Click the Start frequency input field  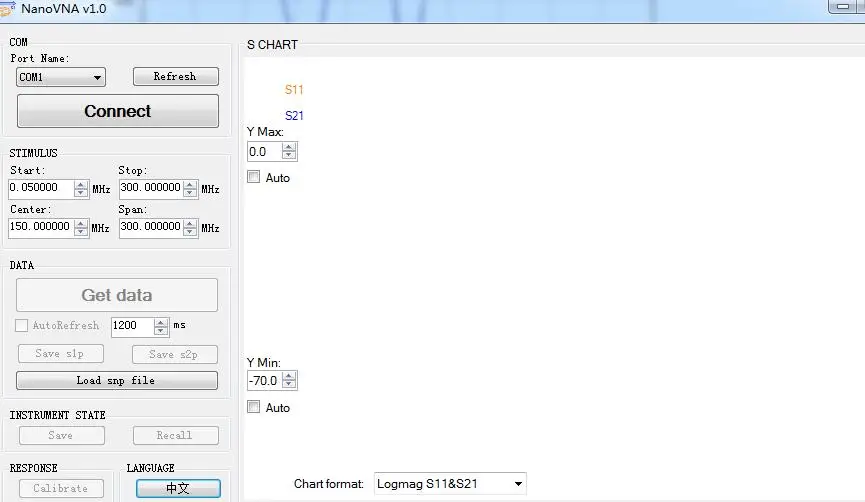click(41, 188)
